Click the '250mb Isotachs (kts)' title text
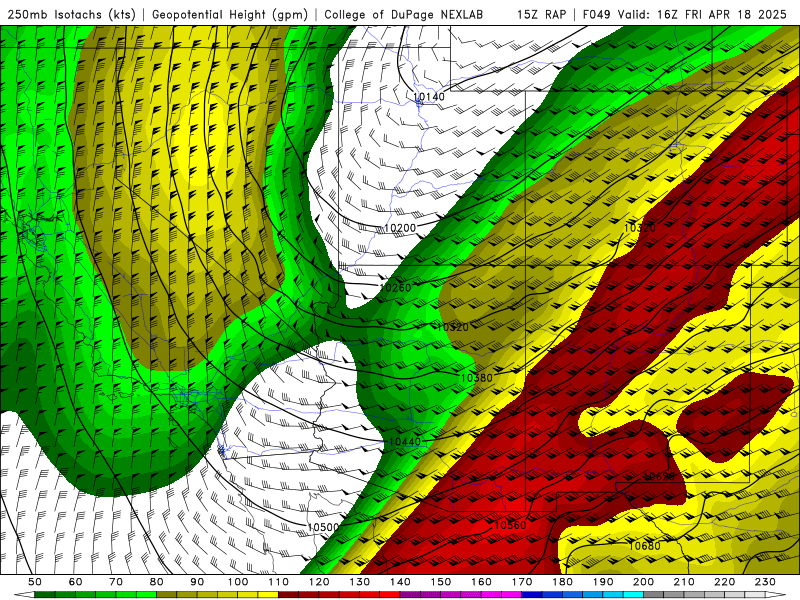 (71, 14)
